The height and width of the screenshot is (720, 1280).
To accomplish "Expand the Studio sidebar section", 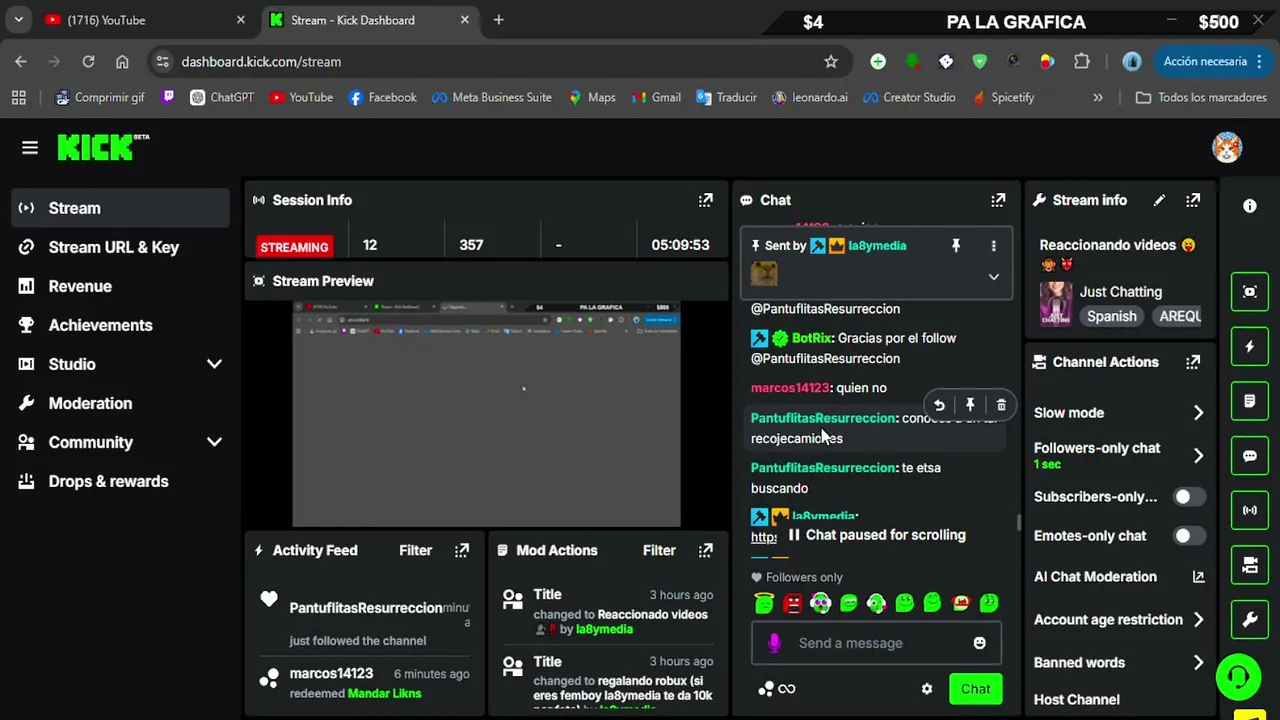I will click(214, 364).
